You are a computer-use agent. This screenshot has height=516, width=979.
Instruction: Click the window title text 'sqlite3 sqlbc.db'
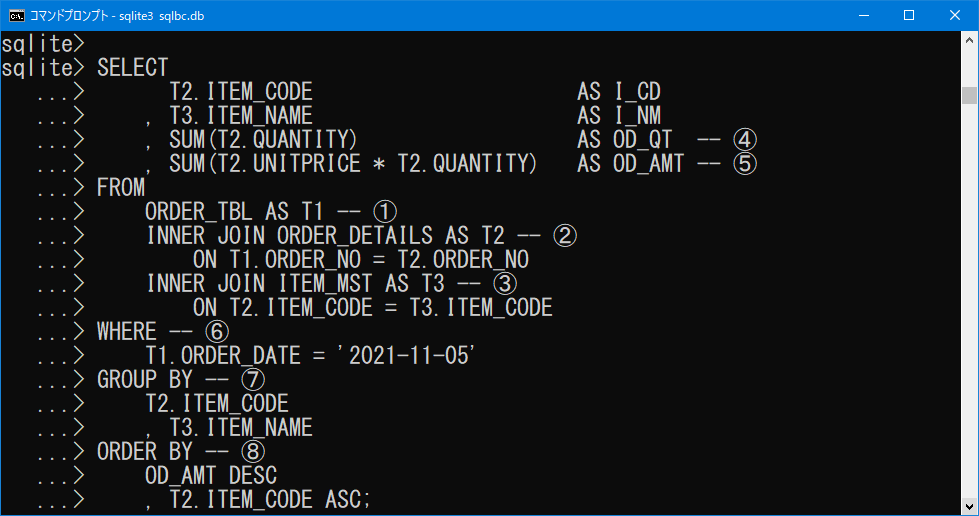tap(162, 16)
